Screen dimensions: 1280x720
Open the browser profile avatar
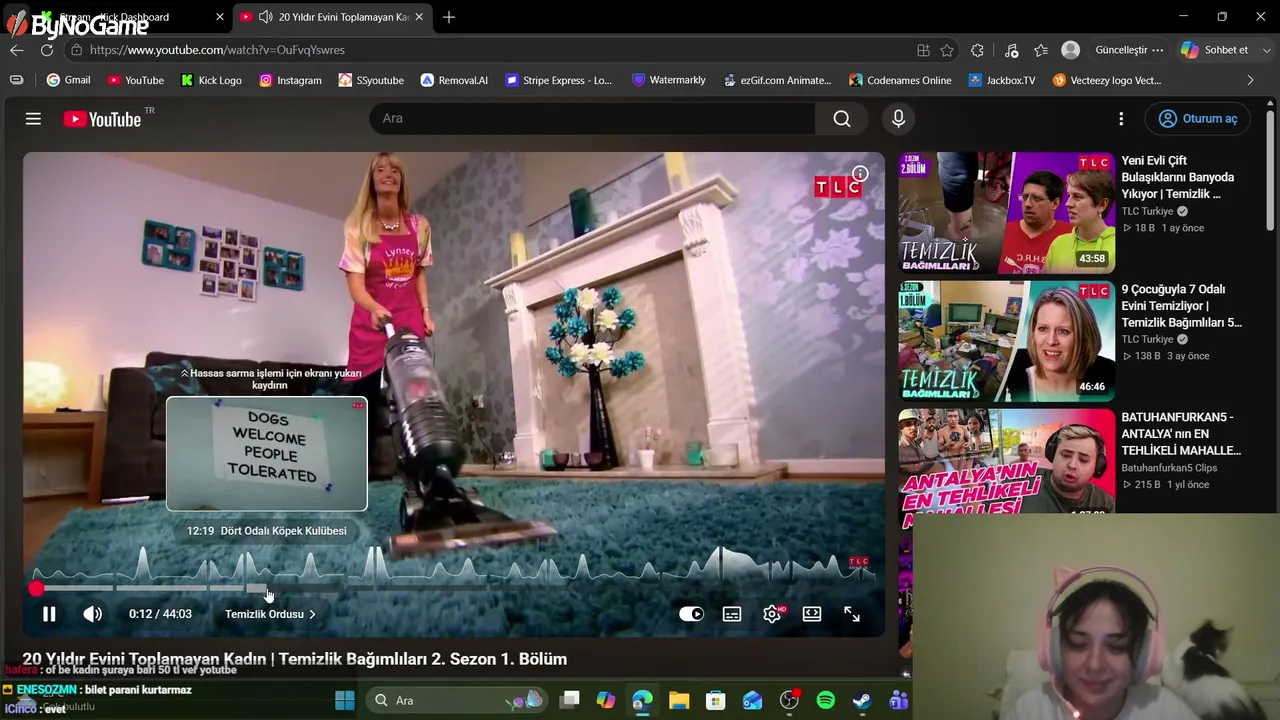(1070, 50)
